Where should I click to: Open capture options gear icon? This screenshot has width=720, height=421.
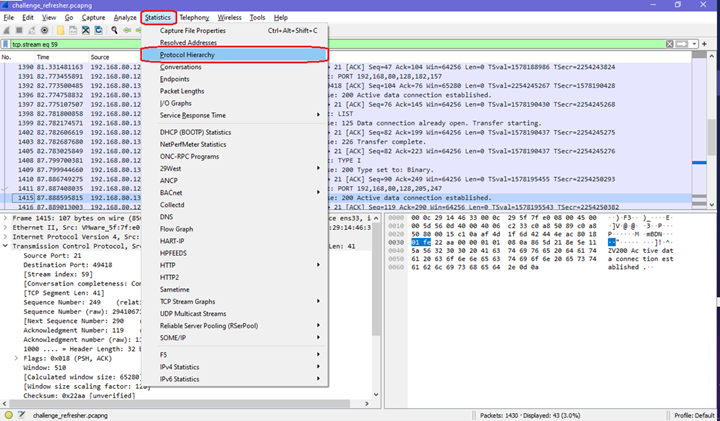[45, 30]
